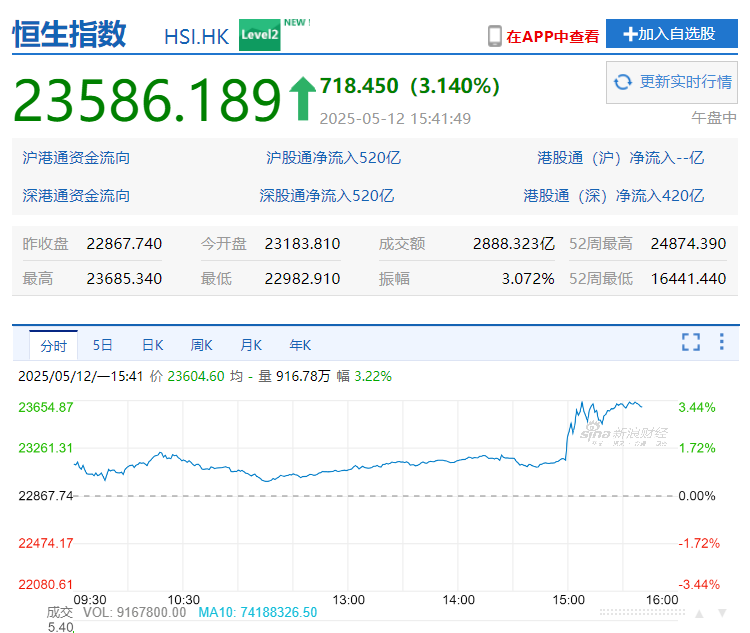The width and height of the screenshot is (750, 633).
Task: Switch to the 5日 chart tab
Action: coord(103,345)
